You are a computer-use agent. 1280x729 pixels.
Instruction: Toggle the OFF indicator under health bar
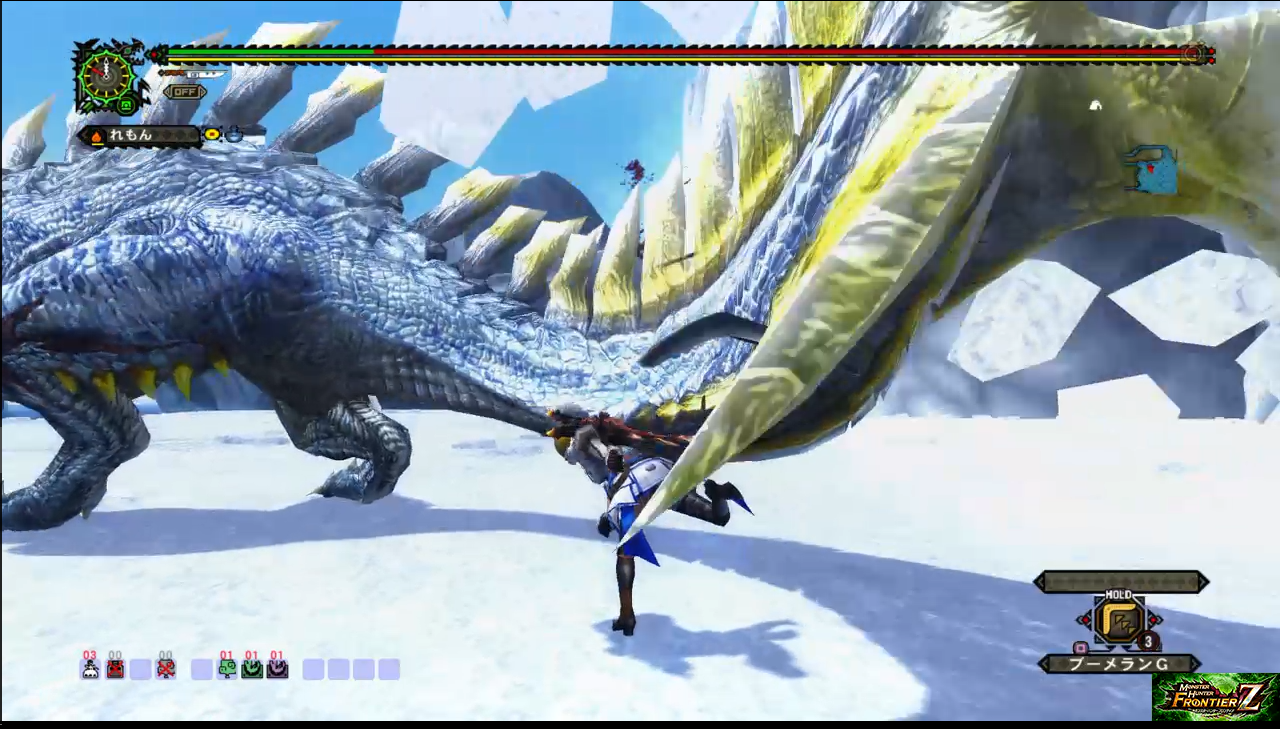pos(184,92)
